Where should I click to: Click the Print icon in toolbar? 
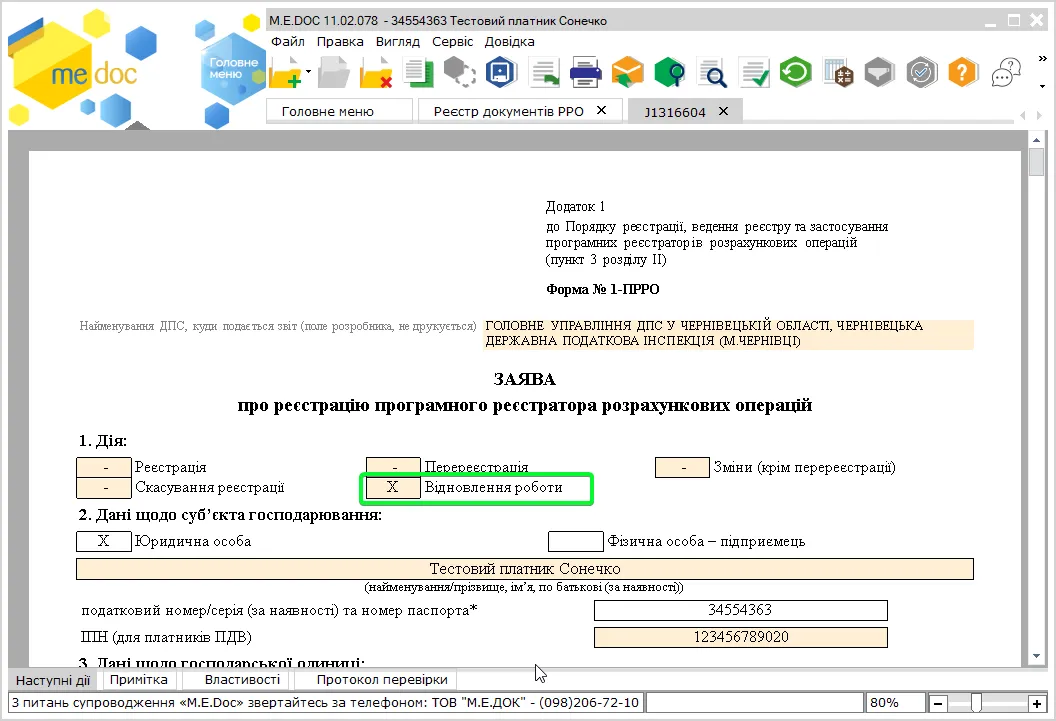pyautogui.click(x=585, y=72)
